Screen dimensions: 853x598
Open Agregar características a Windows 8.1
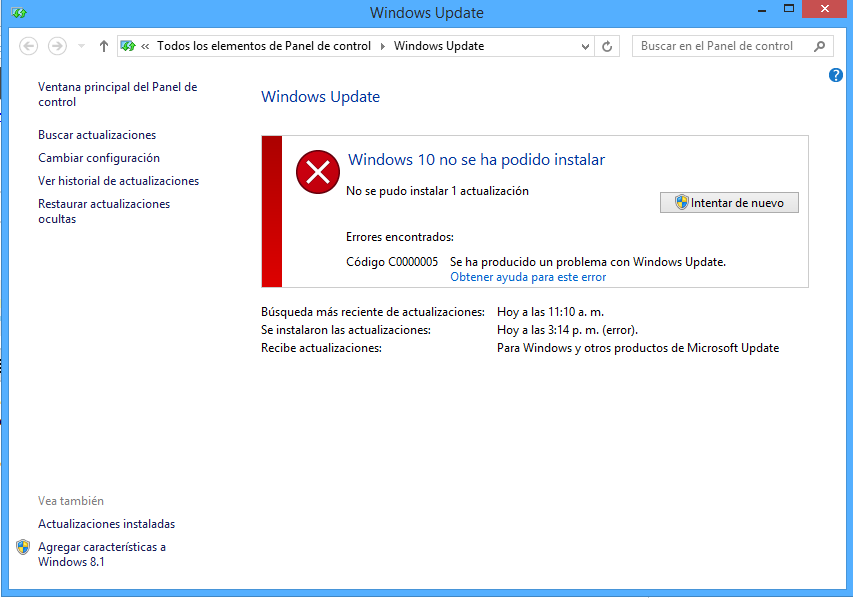tap(102, 554)
